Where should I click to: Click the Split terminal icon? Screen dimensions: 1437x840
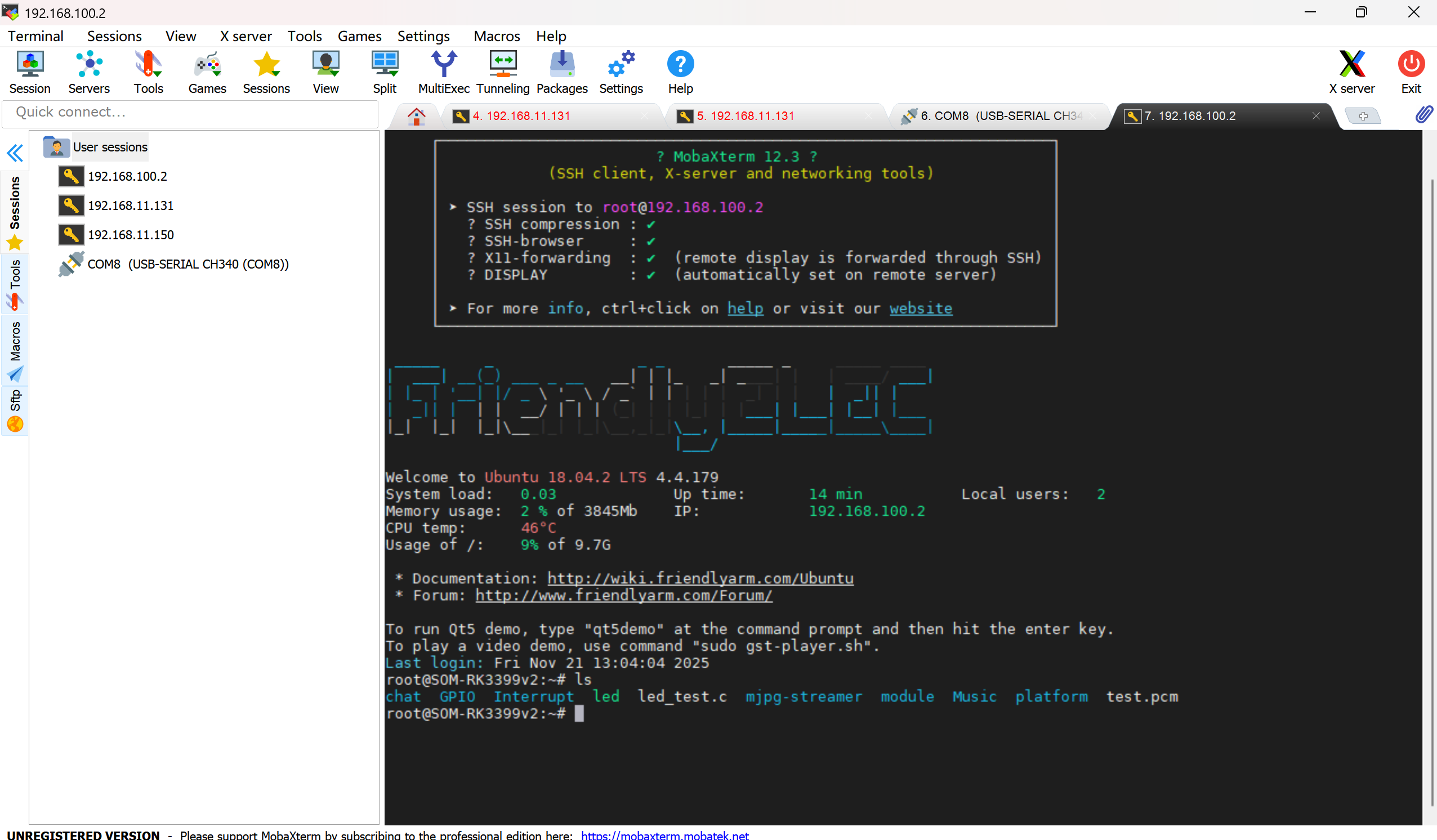(385, 72)
